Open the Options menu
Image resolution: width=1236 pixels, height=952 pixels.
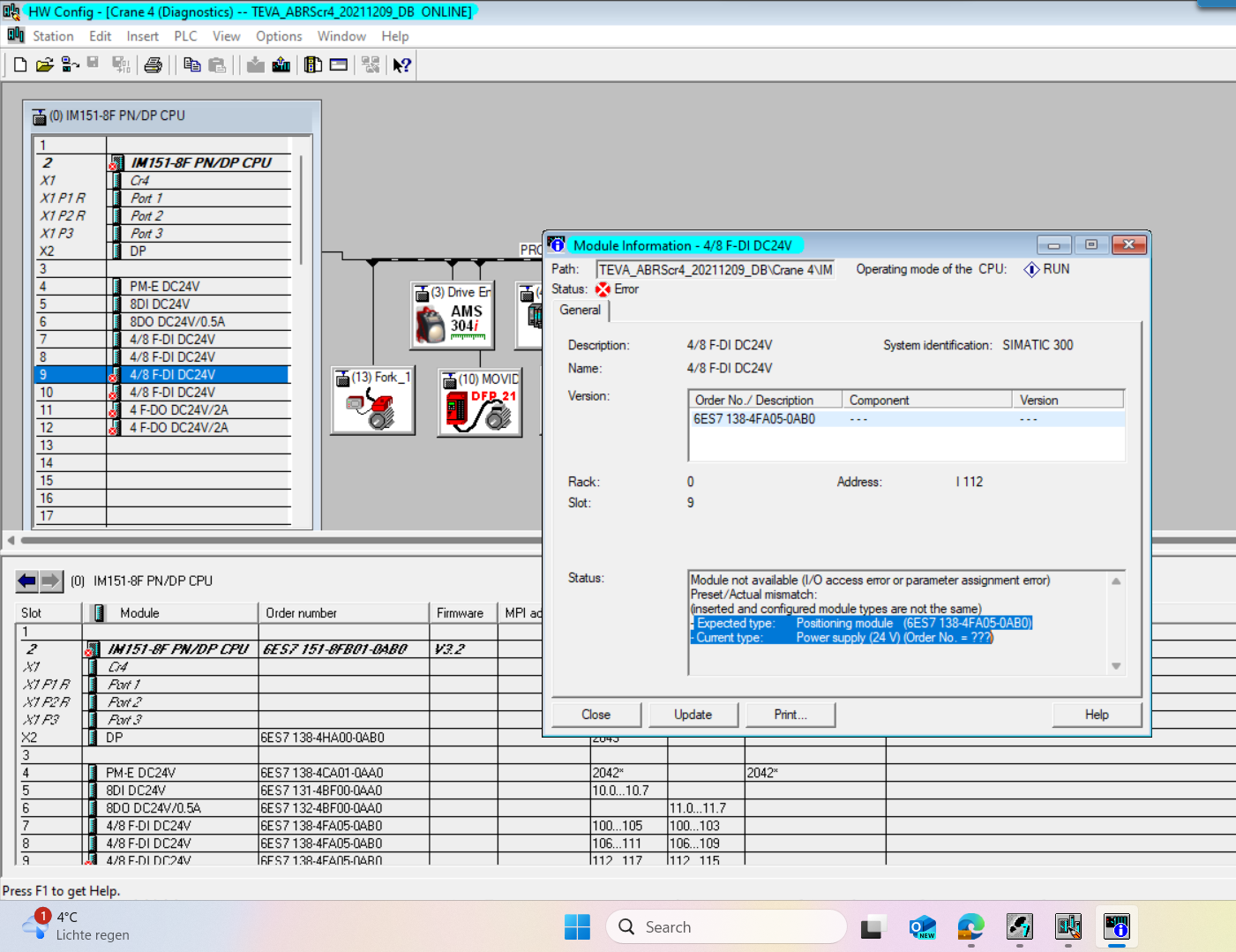(x=279, y=36)
